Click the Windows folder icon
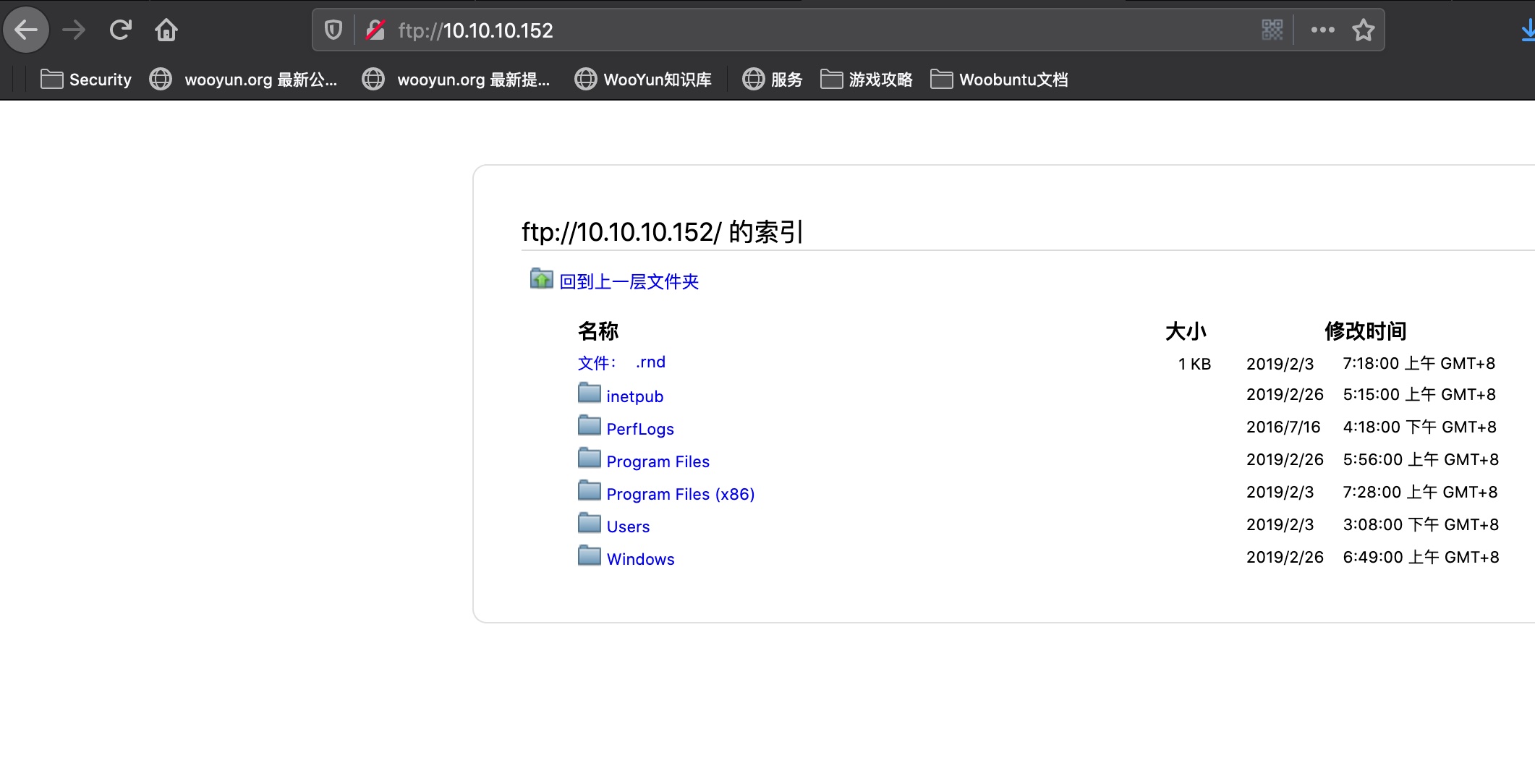The image size is (1535, 784). [590, 556]
